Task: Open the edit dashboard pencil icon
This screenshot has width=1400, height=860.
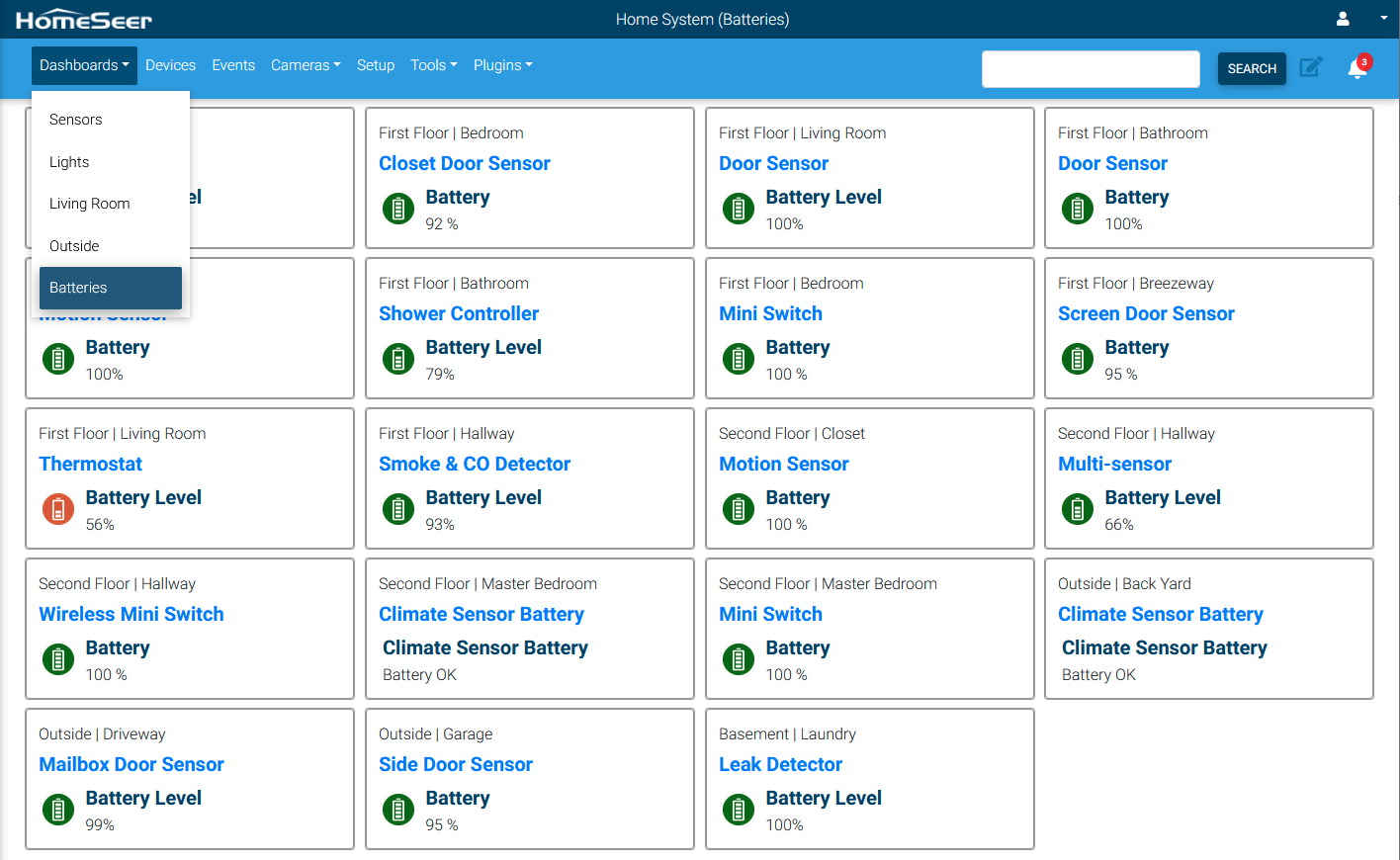Action: click(1310, 67)
